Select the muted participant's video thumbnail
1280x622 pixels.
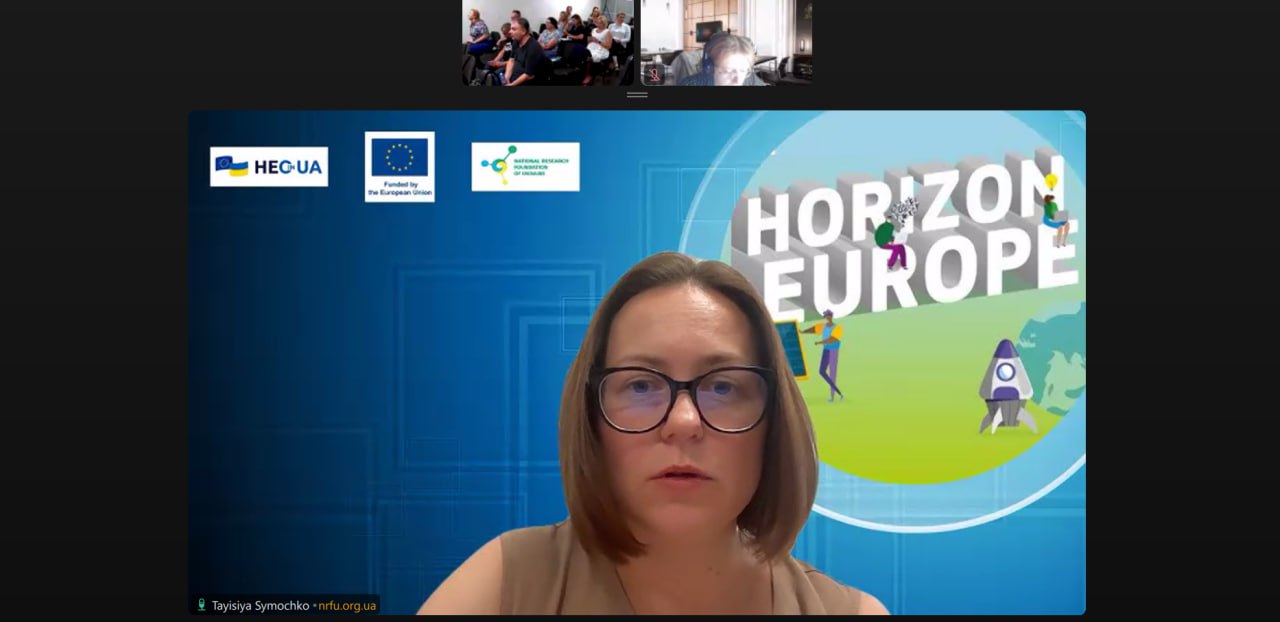pos(726,43)
